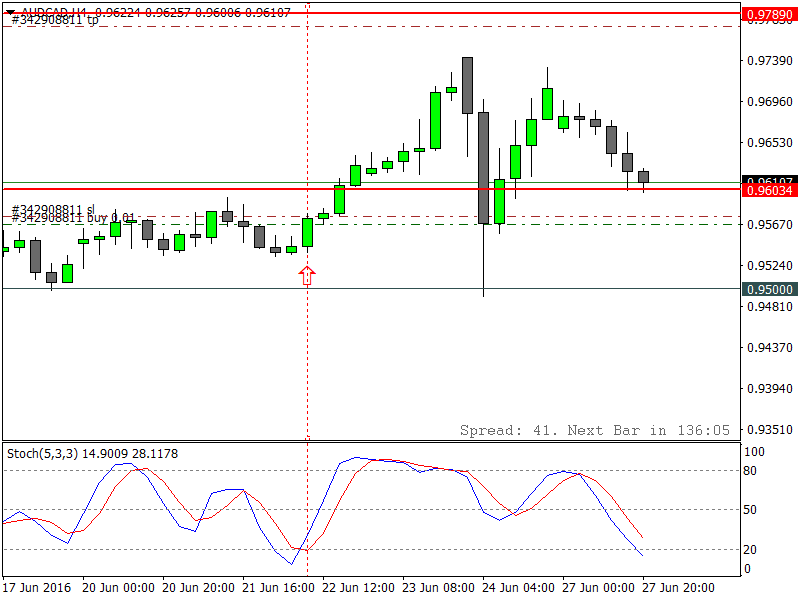Click the 0.94370 price axis value
The width and height of the screenshot is (800, 600).
pyautogui.click(x=769, y=347)
